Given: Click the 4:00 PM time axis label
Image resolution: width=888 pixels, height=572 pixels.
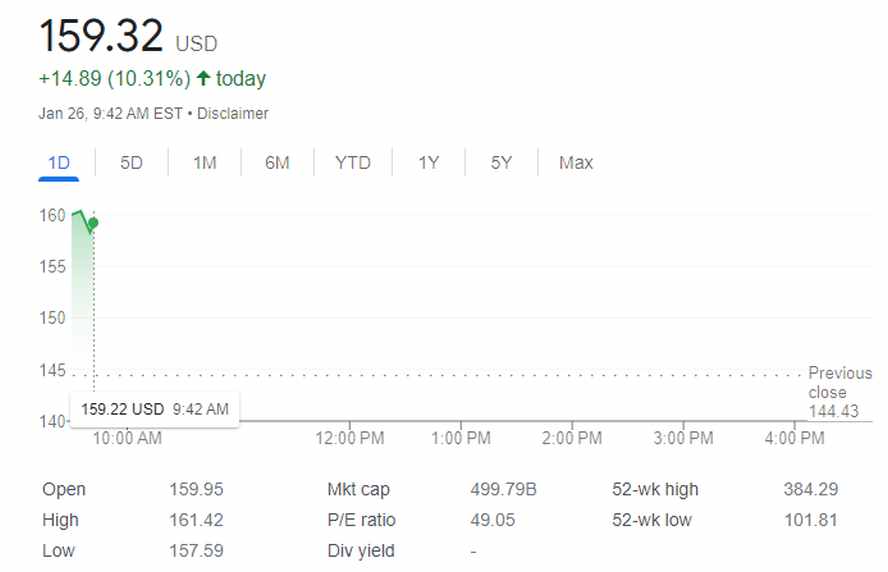Looking at the screenshot, I should (794, 438).
